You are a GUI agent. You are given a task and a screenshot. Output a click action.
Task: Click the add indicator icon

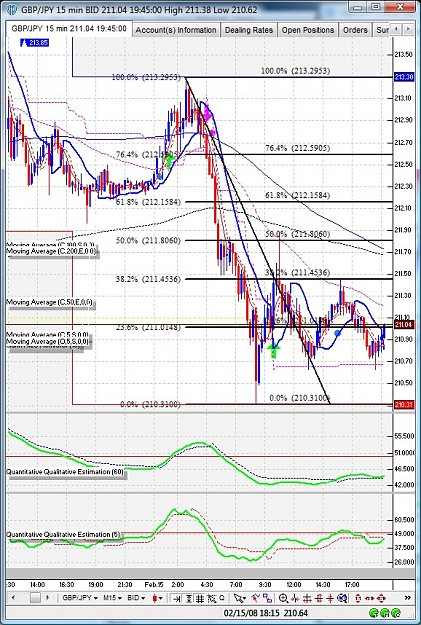255,598
